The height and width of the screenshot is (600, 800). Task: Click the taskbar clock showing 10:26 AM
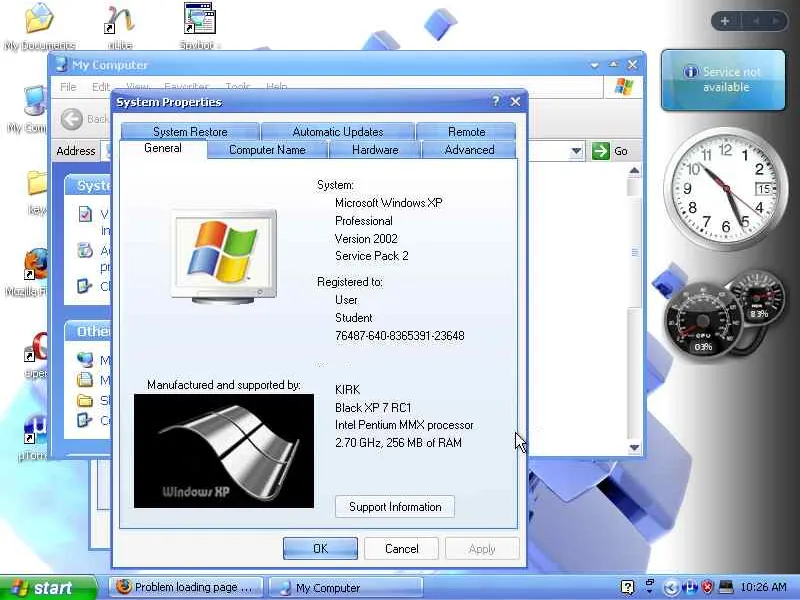[x=763, y=587]
